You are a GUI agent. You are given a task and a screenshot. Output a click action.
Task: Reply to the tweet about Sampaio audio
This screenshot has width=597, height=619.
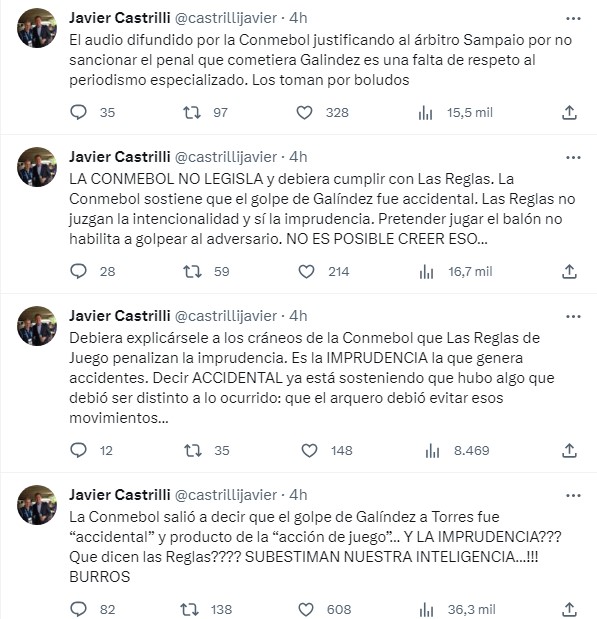pyautogui.click(x=78, y=113)
